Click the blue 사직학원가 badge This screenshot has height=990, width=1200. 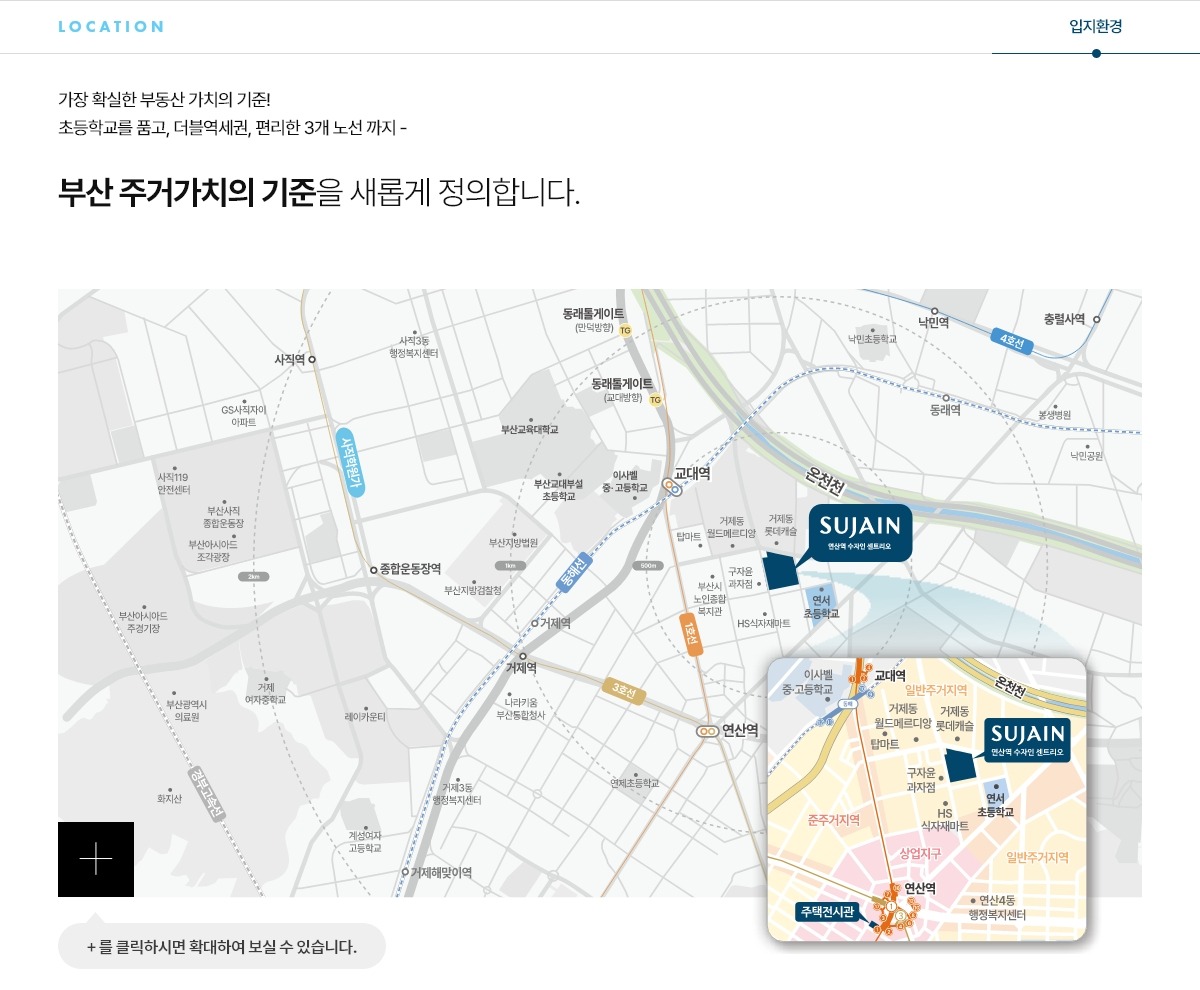[350, 463]
